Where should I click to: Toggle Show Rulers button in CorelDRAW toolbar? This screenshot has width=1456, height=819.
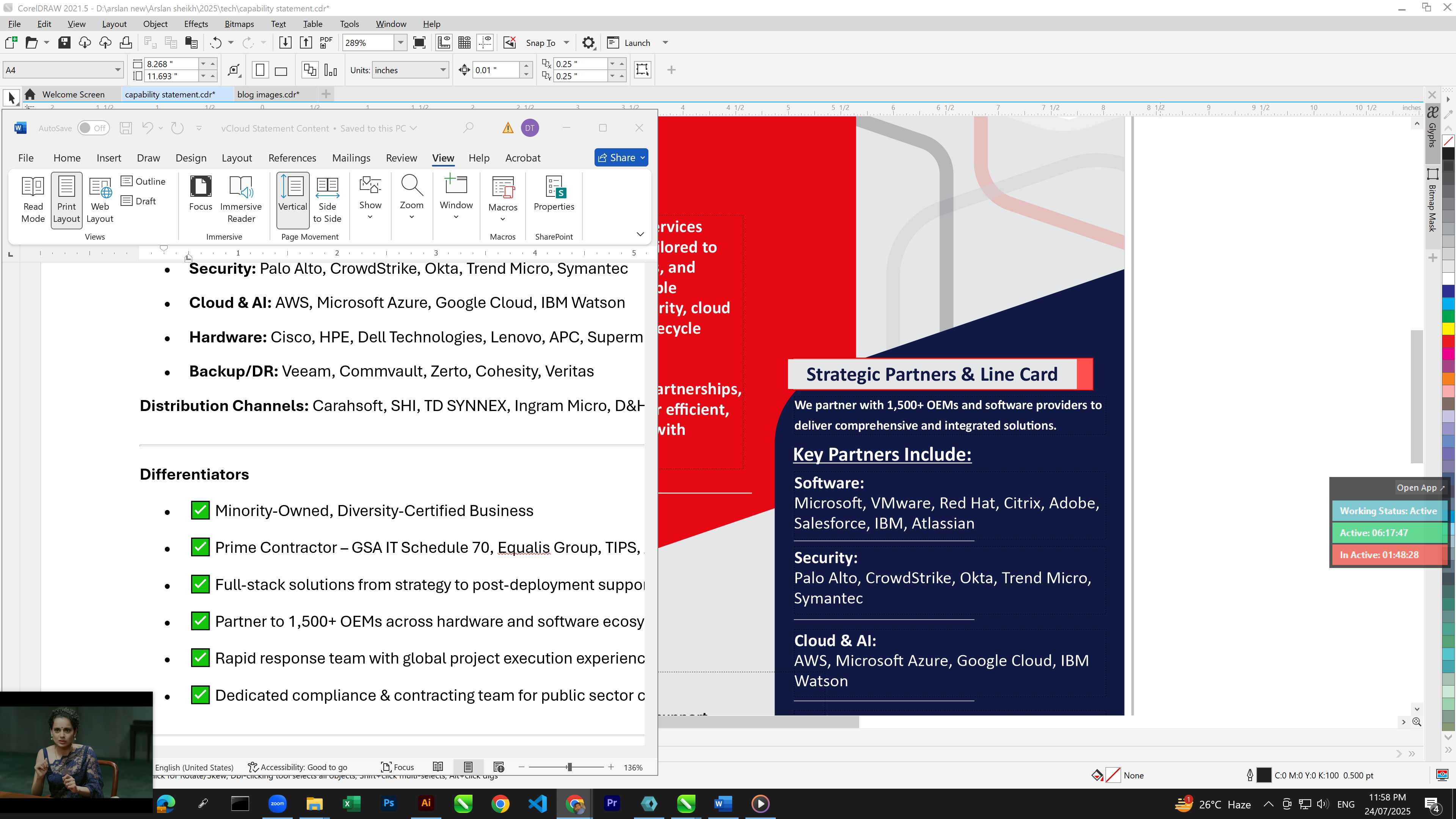click(444, 42)
